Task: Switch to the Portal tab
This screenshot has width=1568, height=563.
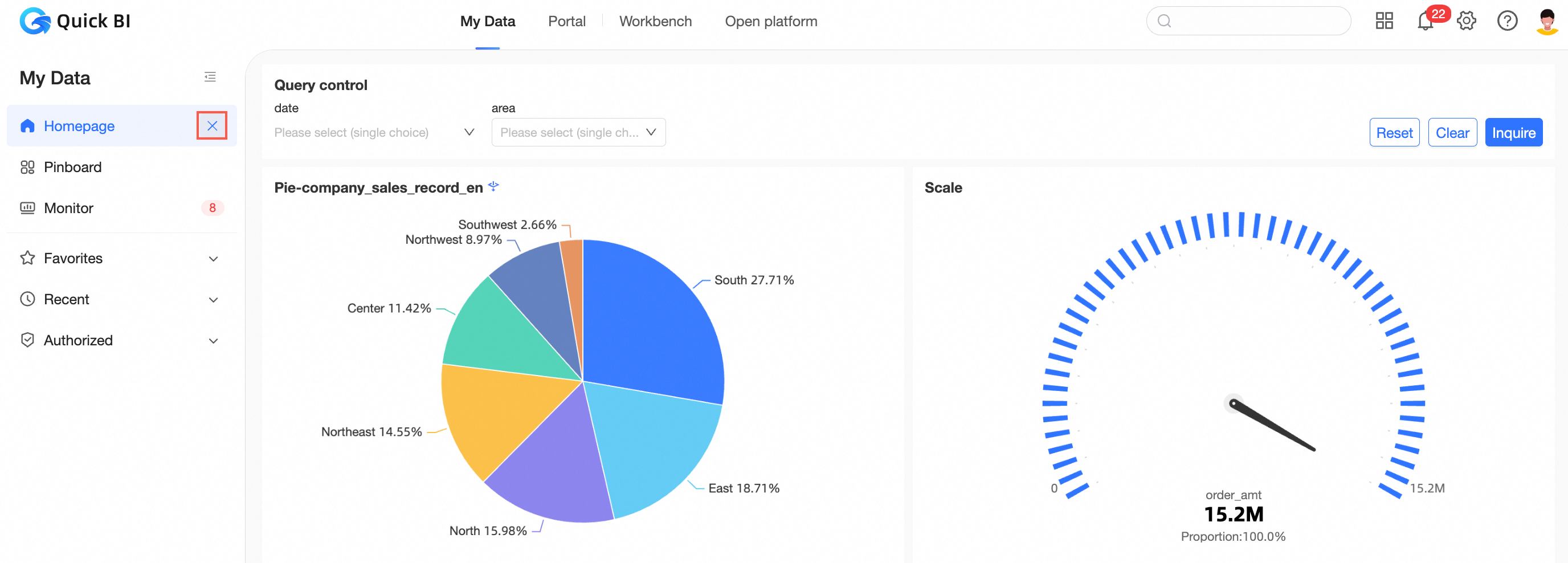Action: 567,21
